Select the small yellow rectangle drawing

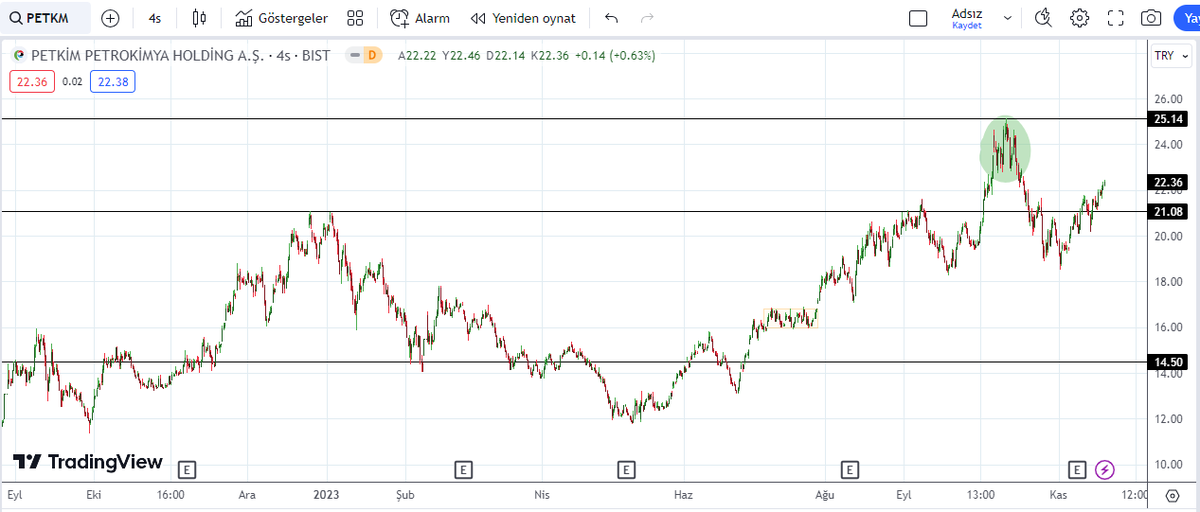791,318
